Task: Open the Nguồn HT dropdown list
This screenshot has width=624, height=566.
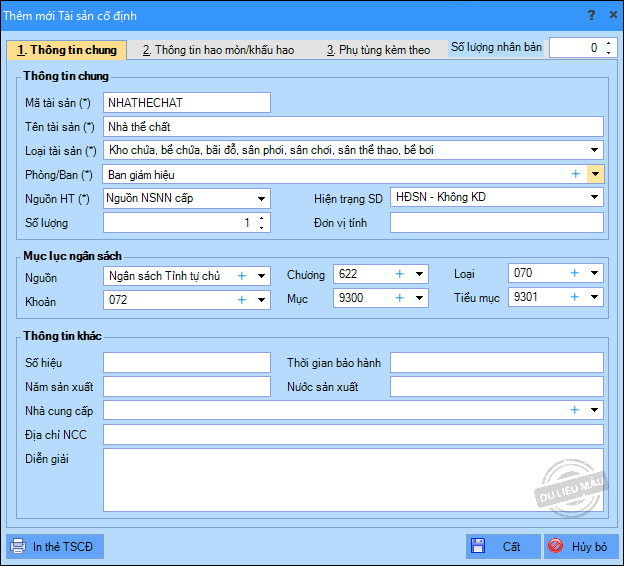Action: coord(262,199)
